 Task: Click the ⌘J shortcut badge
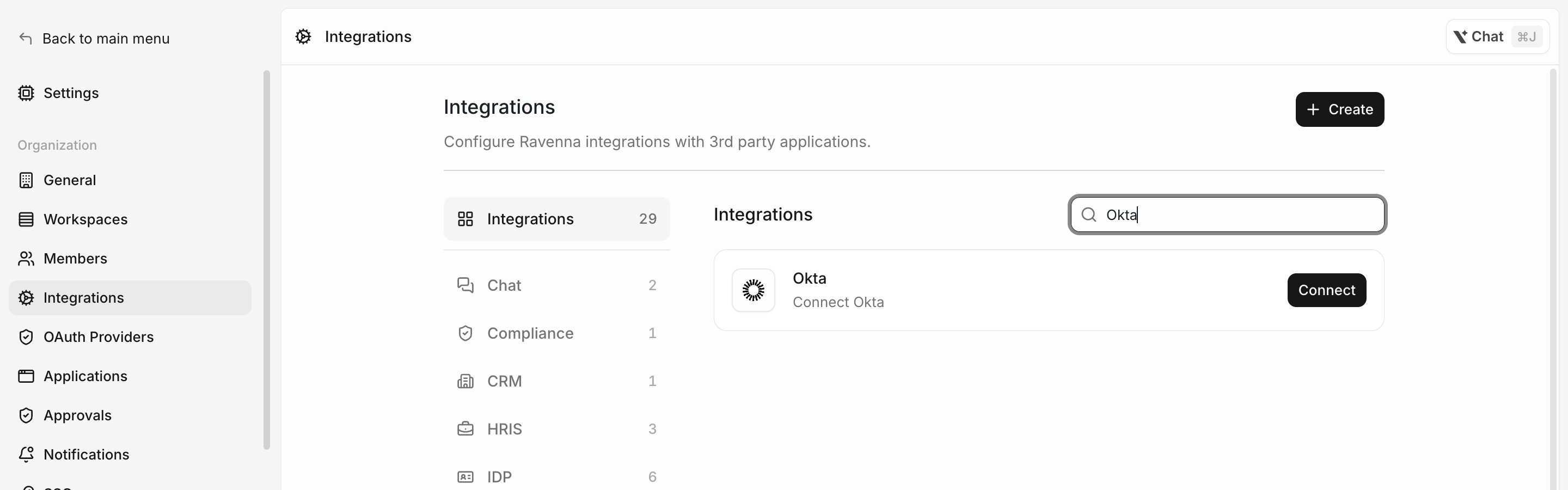click(1526, 36)
